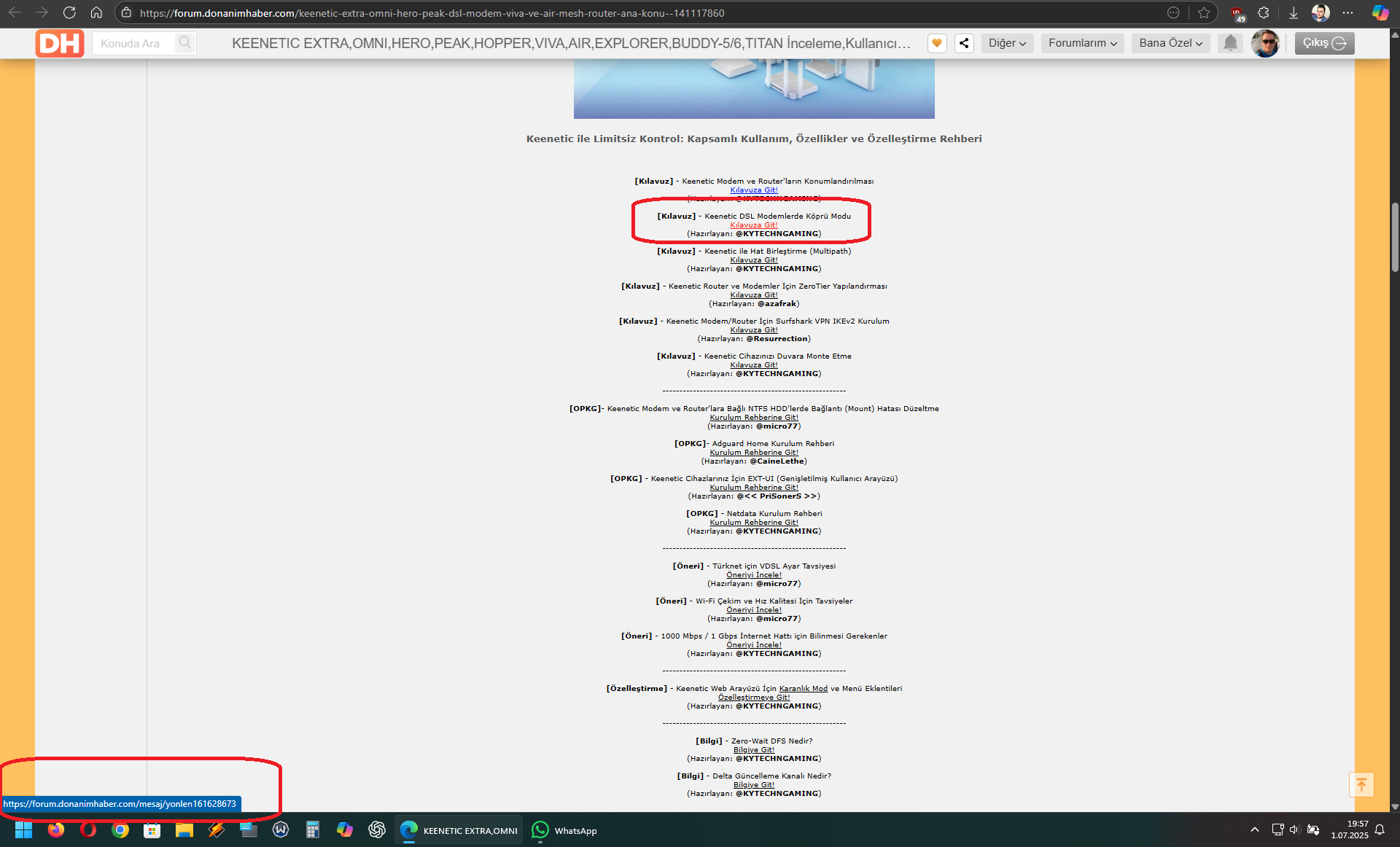This screenshot has width=1400, height=847.
Task: Open Kurulum Rehberine Git for Adguard Home
Action: [754, 453]
